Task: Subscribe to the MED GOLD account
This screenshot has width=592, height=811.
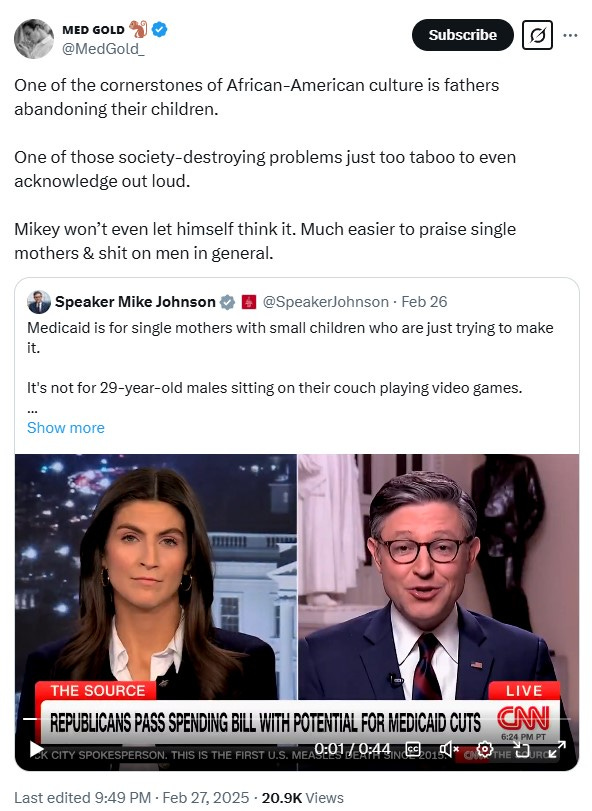Action: [462, 35]
